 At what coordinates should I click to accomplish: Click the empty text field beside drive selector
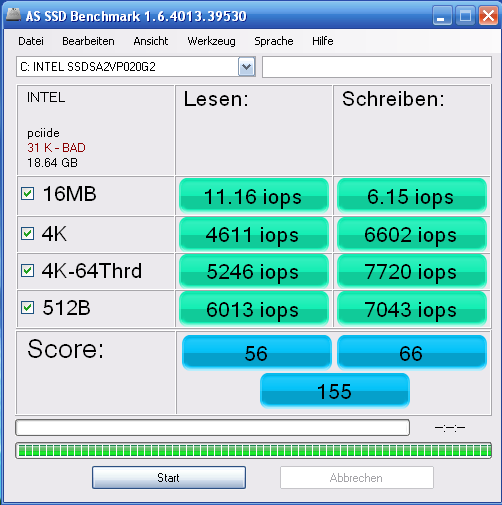pyautogui.click(x=377, y=67)
